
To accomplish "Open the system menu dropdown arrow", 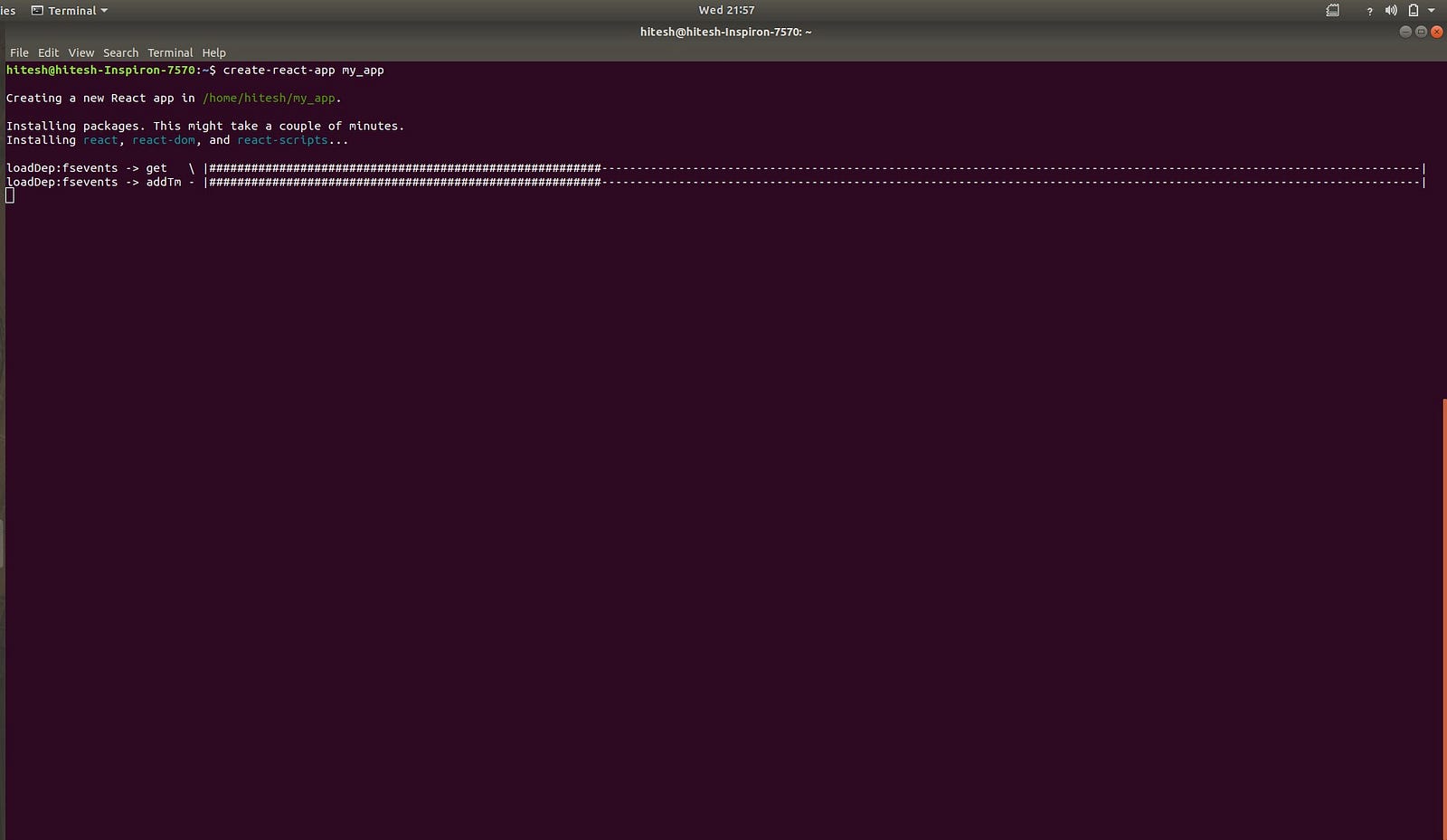I will pos(1431,11).
